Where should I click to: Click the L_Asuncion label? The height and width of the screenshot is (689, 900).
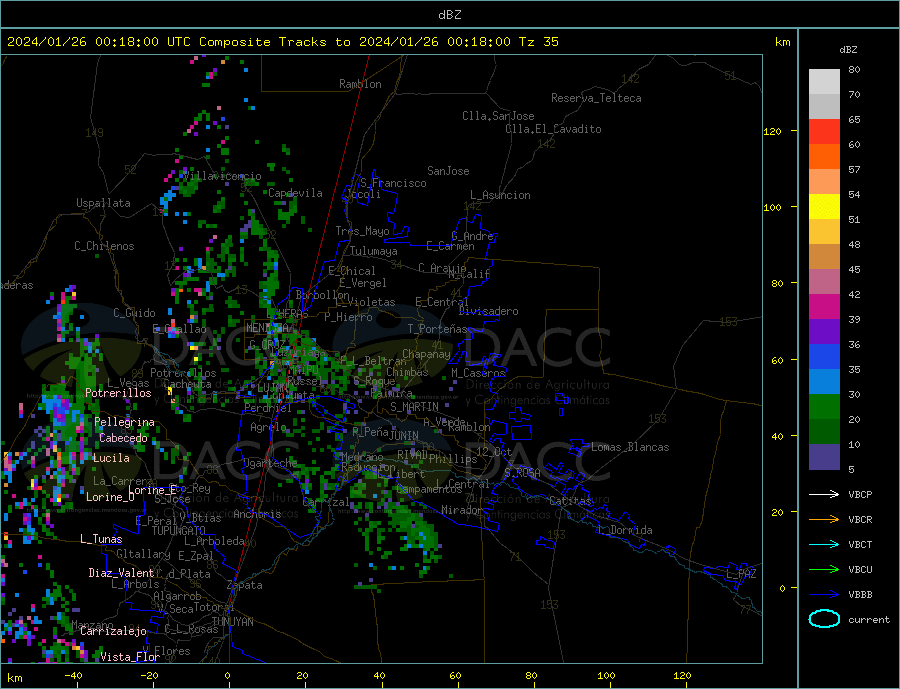click(501, 195)
